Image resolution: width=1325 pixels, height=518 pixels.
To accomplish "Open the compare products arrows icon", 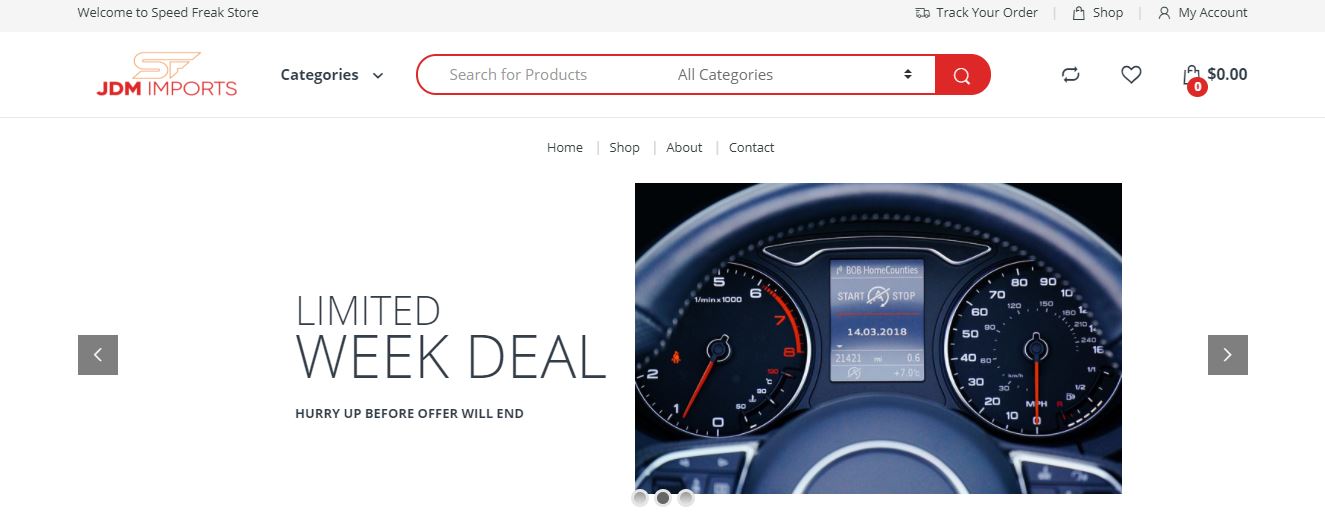I will 1071,75.
